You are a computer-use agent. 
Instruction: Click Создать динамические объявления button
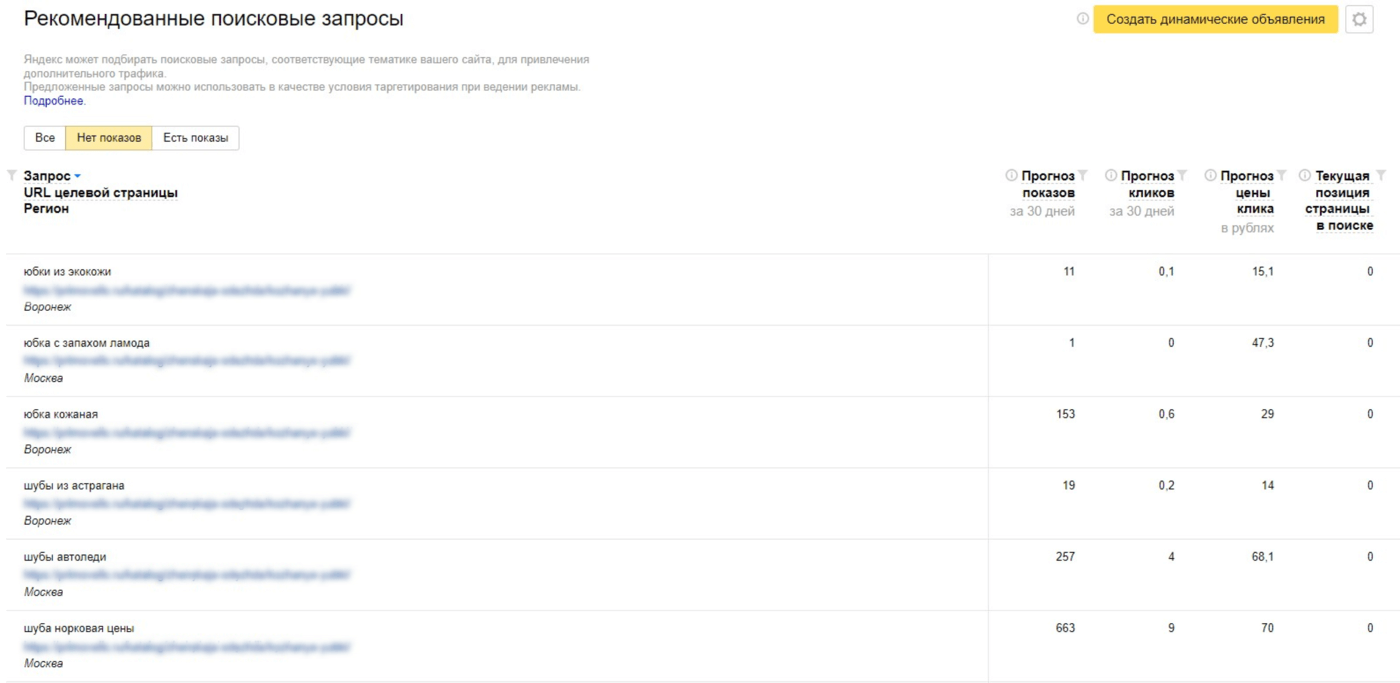[1215, 19]
